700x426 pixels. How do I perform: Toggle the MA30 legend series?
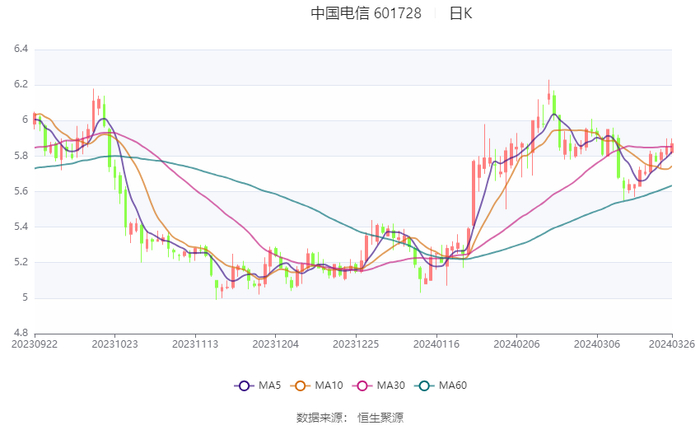click(379, 385)
